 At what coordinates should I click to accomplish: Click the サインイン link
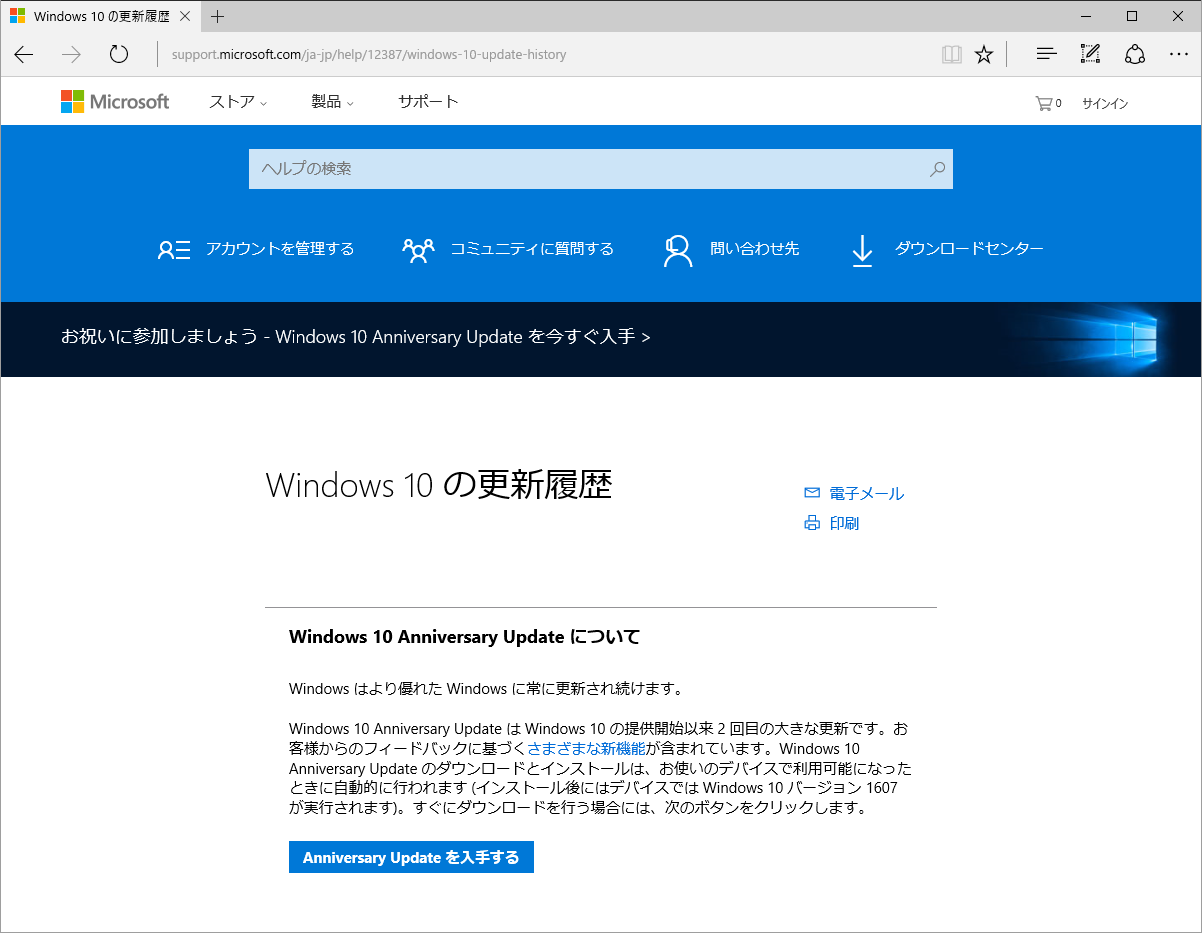[1105, 103]
